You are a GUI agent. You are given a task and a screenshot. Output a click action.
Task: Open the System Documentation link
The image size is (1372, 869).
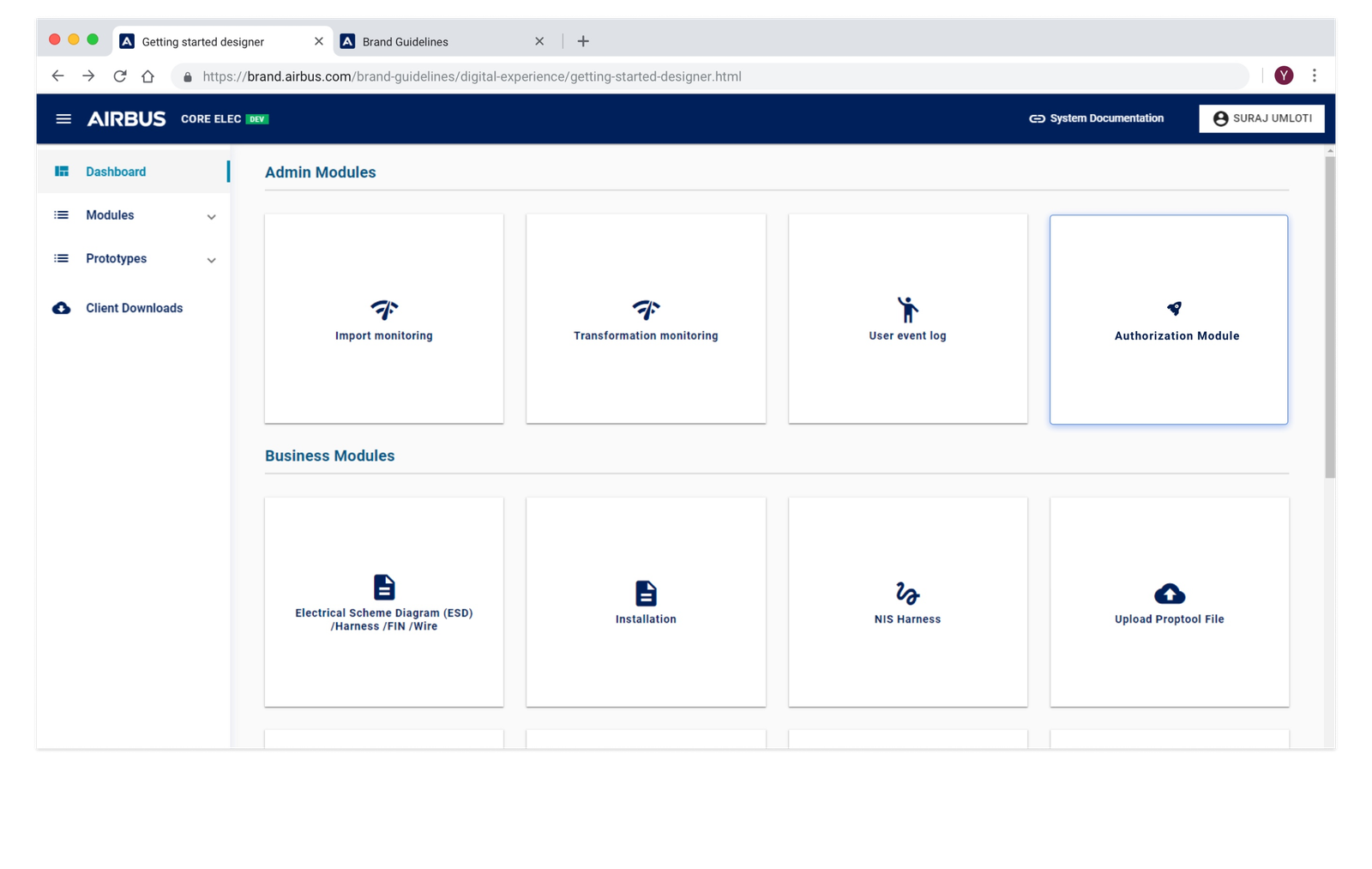click(1097, 118)
